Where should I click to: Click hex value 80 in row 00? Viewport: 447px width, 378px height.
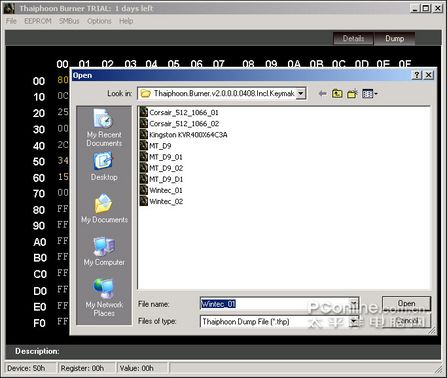[x=63, y=80]
